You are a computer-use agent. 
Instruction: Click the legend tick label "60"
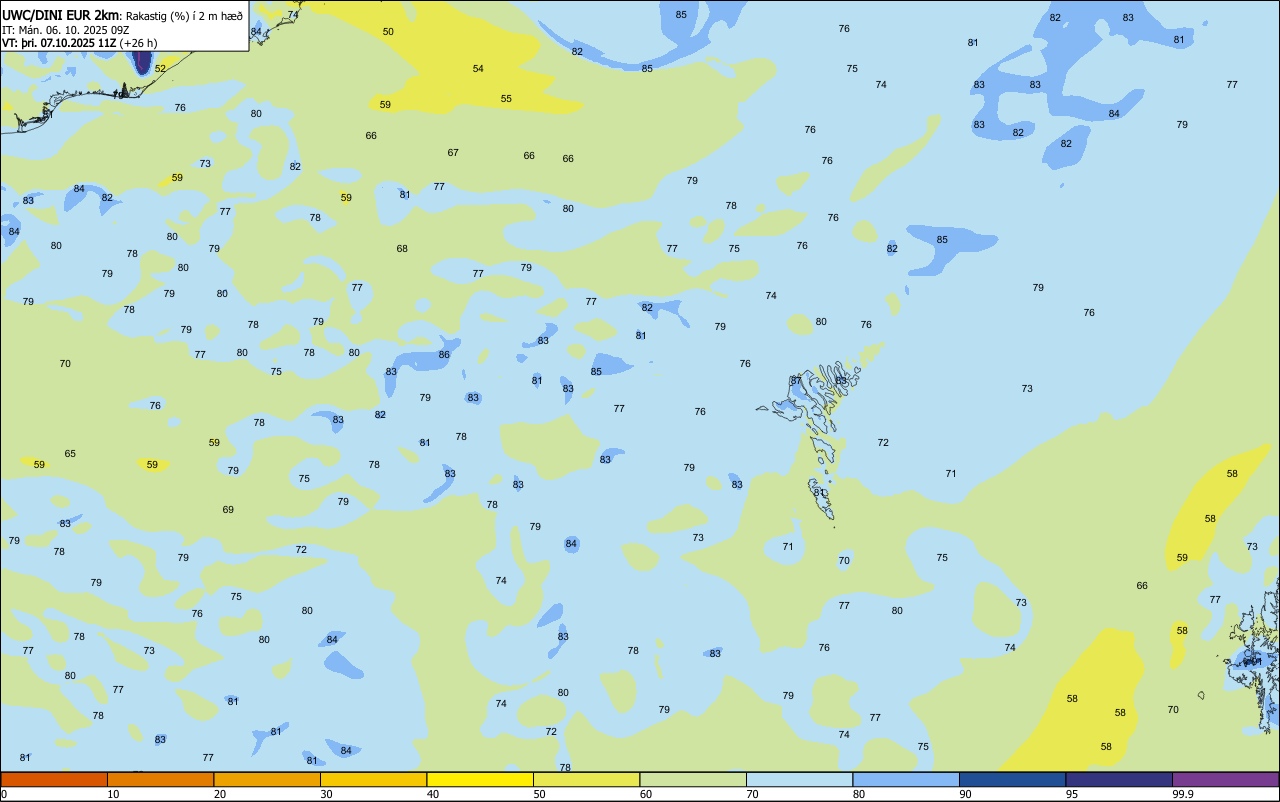coord(646,794)
